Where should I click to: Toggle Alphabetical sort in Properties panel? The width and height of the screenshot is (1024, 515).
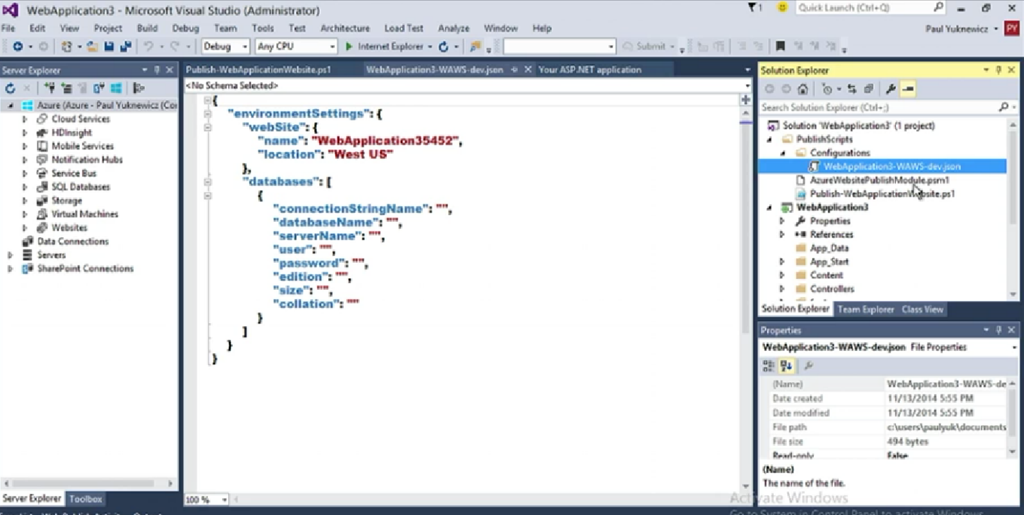point(786,366)
